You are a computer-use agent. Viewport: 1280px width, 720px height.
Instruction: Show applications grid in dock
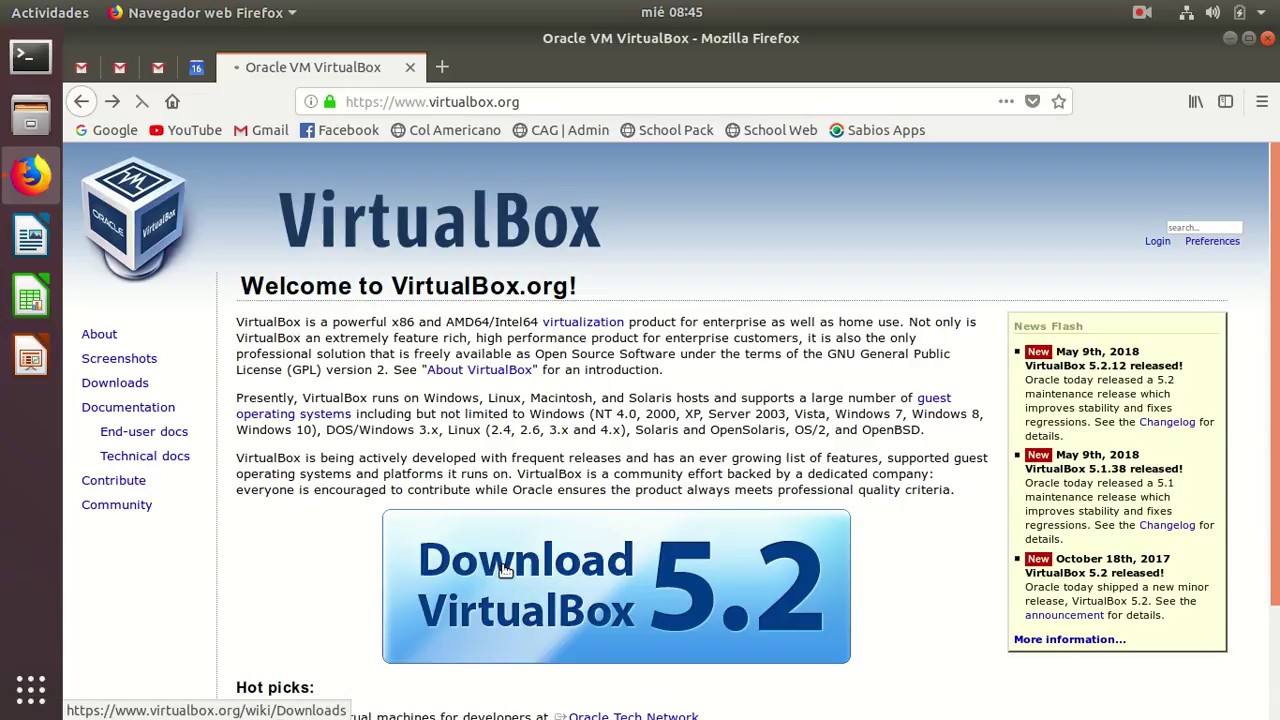tap(31, 689)
